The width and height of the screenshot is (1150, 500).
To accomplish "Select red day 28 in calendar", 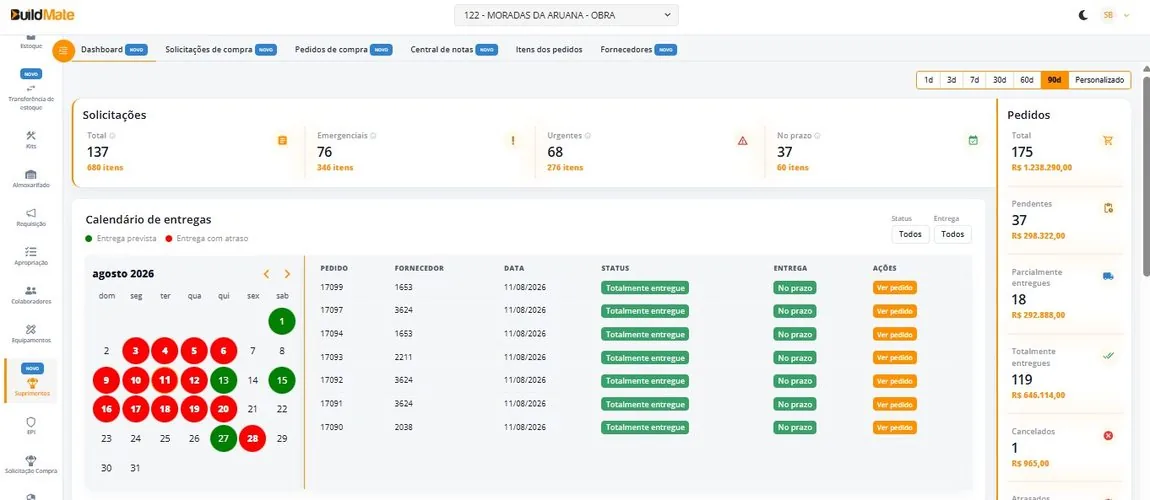I will (252, 438).
